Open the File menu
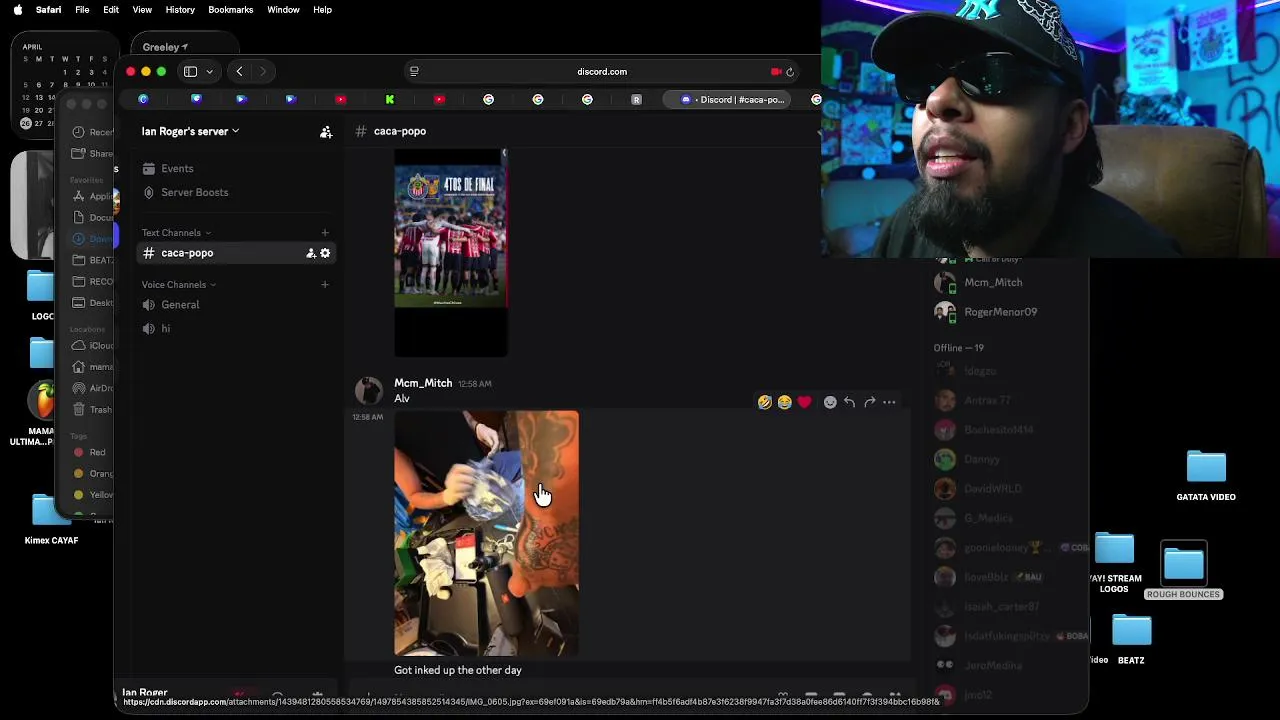1280x720 pixels. 82,10
